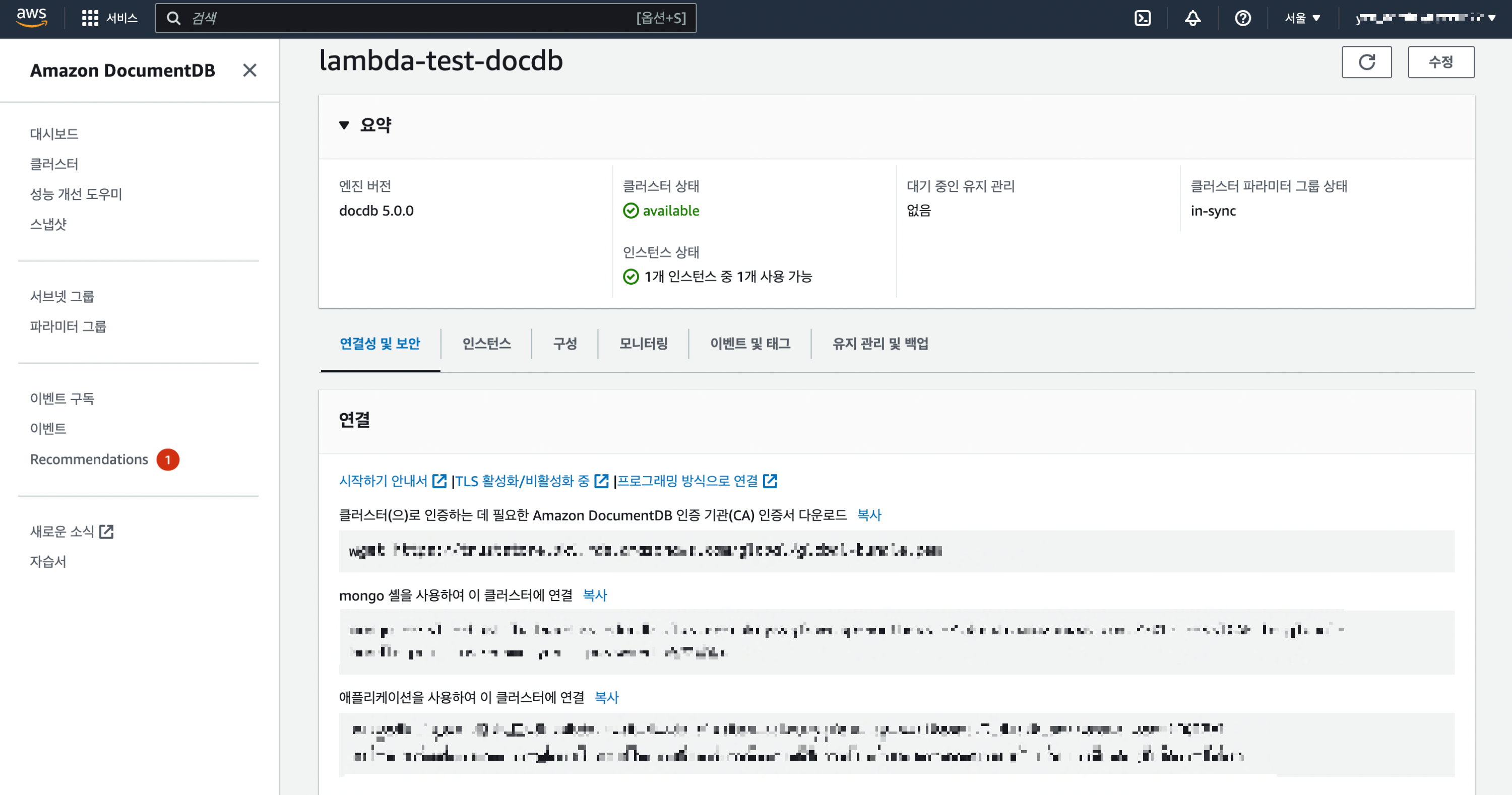
Task: Open the services grid menu icon
Action: (89, 18)
